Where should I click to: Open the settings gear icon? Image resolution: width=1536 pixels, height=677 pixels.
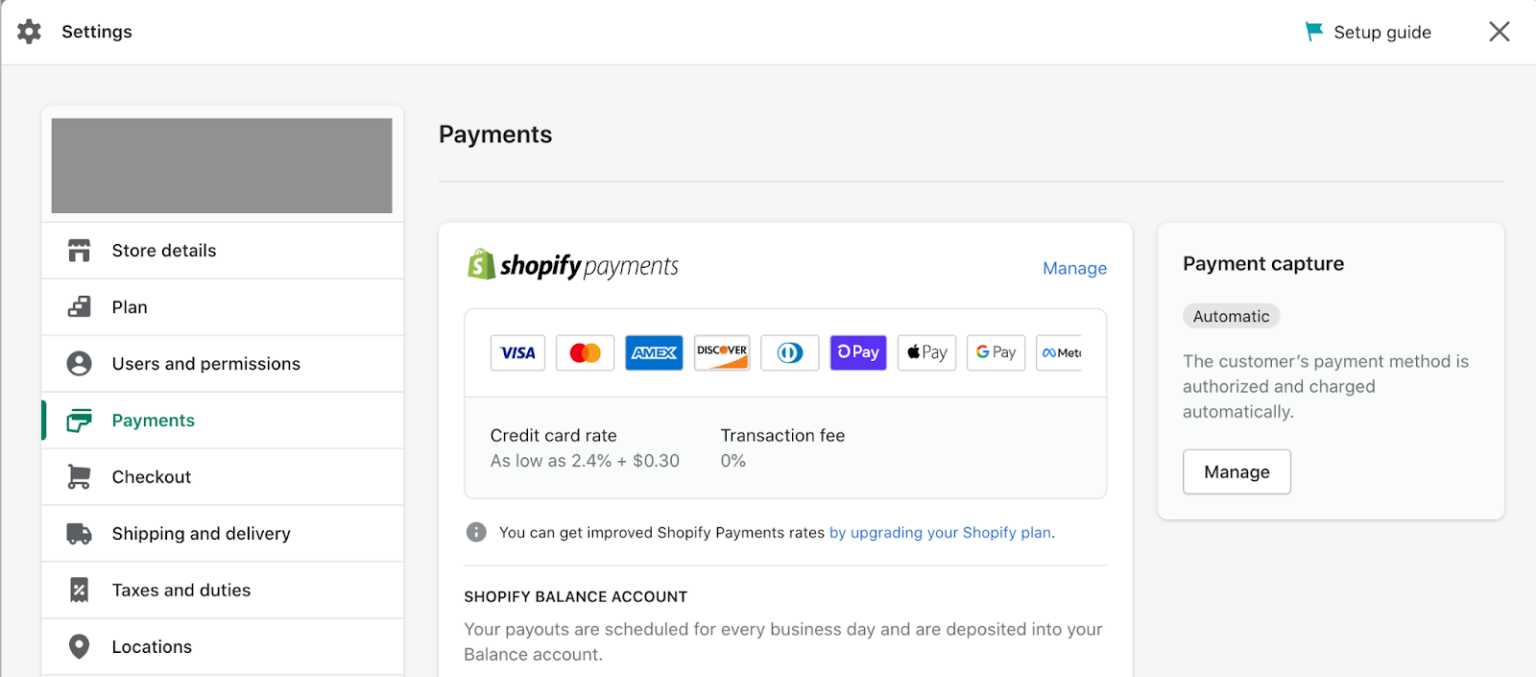point(29,31)
